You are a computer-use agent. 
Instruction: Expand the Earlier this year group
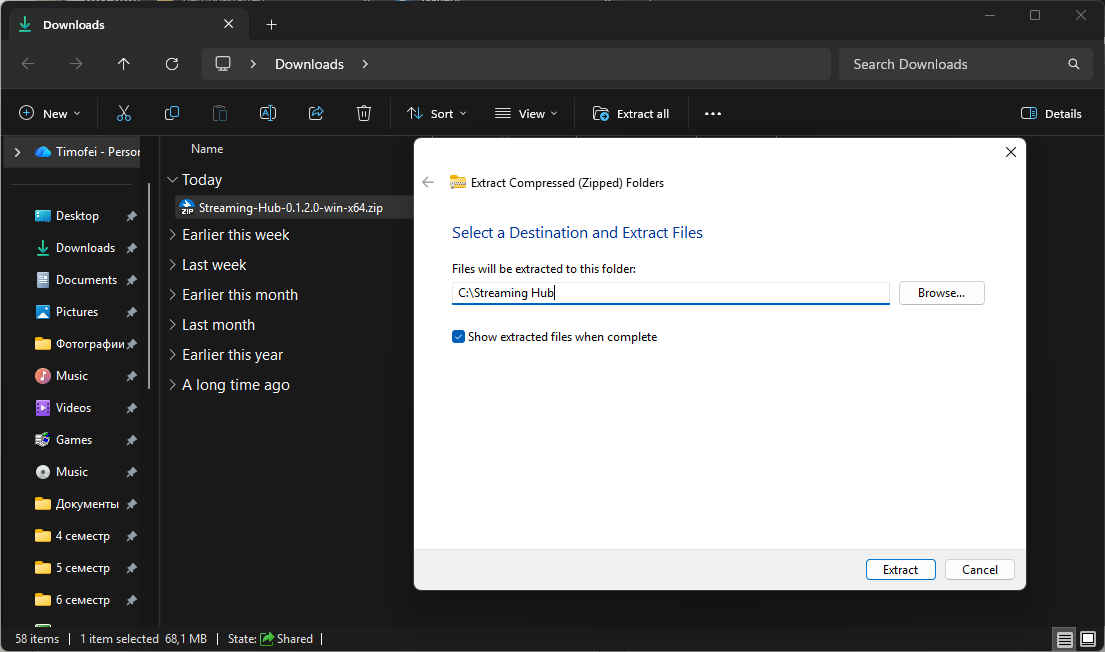pyautogui.click(x=172, y=355)
